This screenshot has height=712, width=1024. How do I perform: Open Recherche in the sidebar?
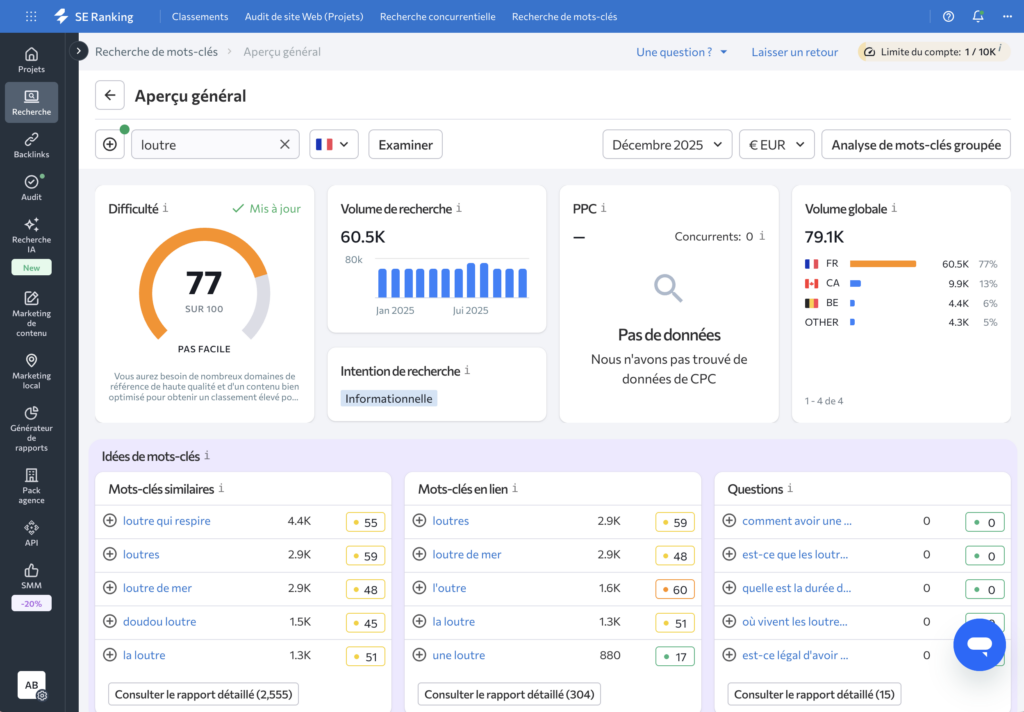(x=31, y=103)
